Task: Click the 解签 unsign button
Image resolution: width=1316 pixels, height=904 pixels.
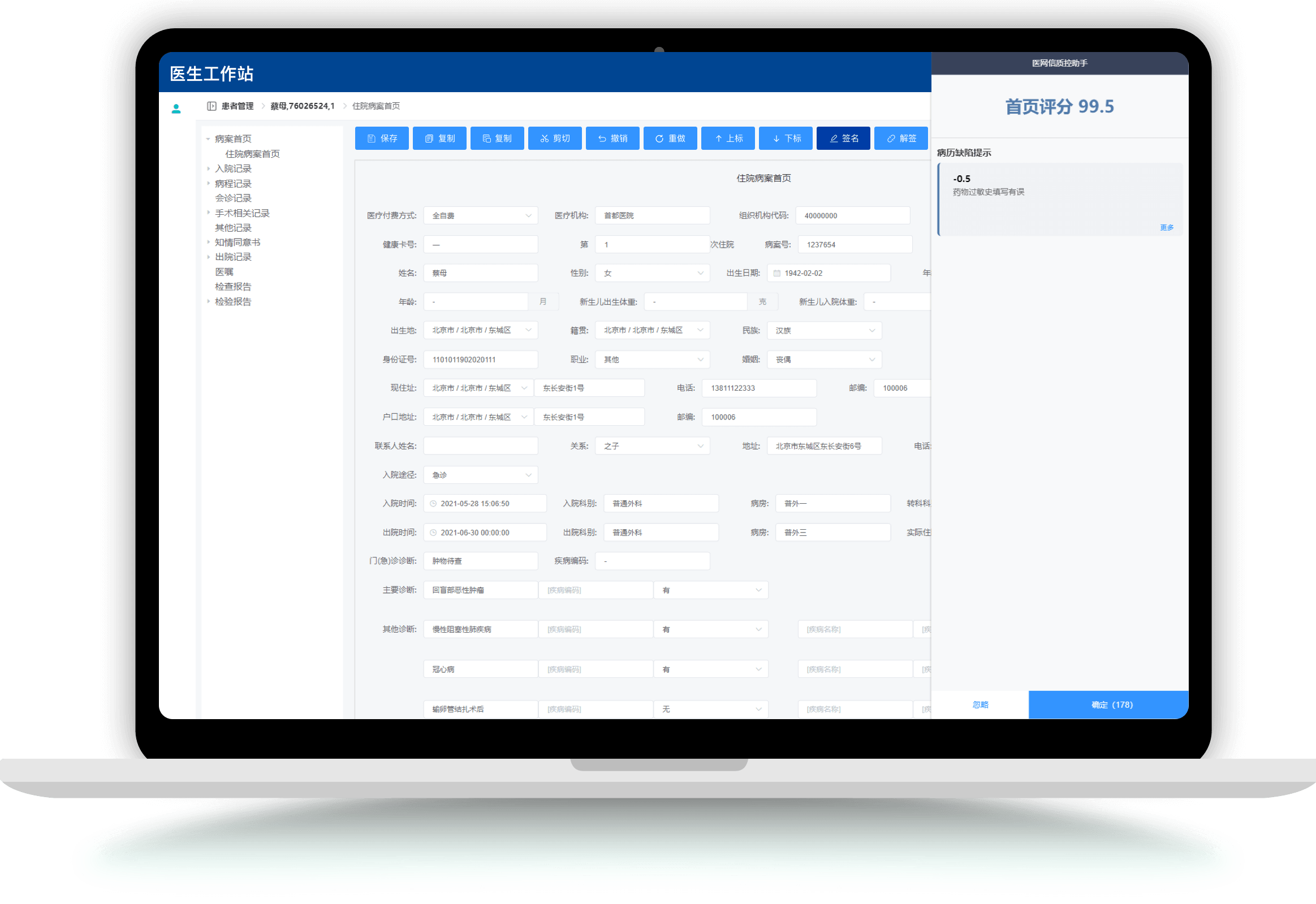Action: click(901, 138)
